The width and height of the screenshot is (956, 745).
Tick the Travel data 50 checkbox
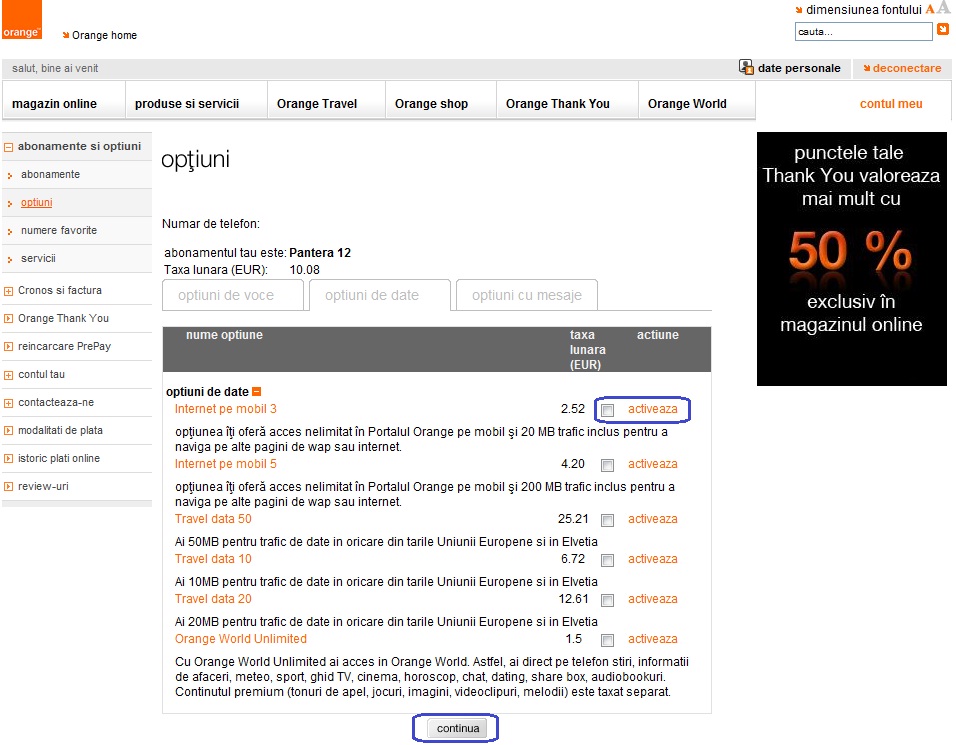click(x=607, y=520)
